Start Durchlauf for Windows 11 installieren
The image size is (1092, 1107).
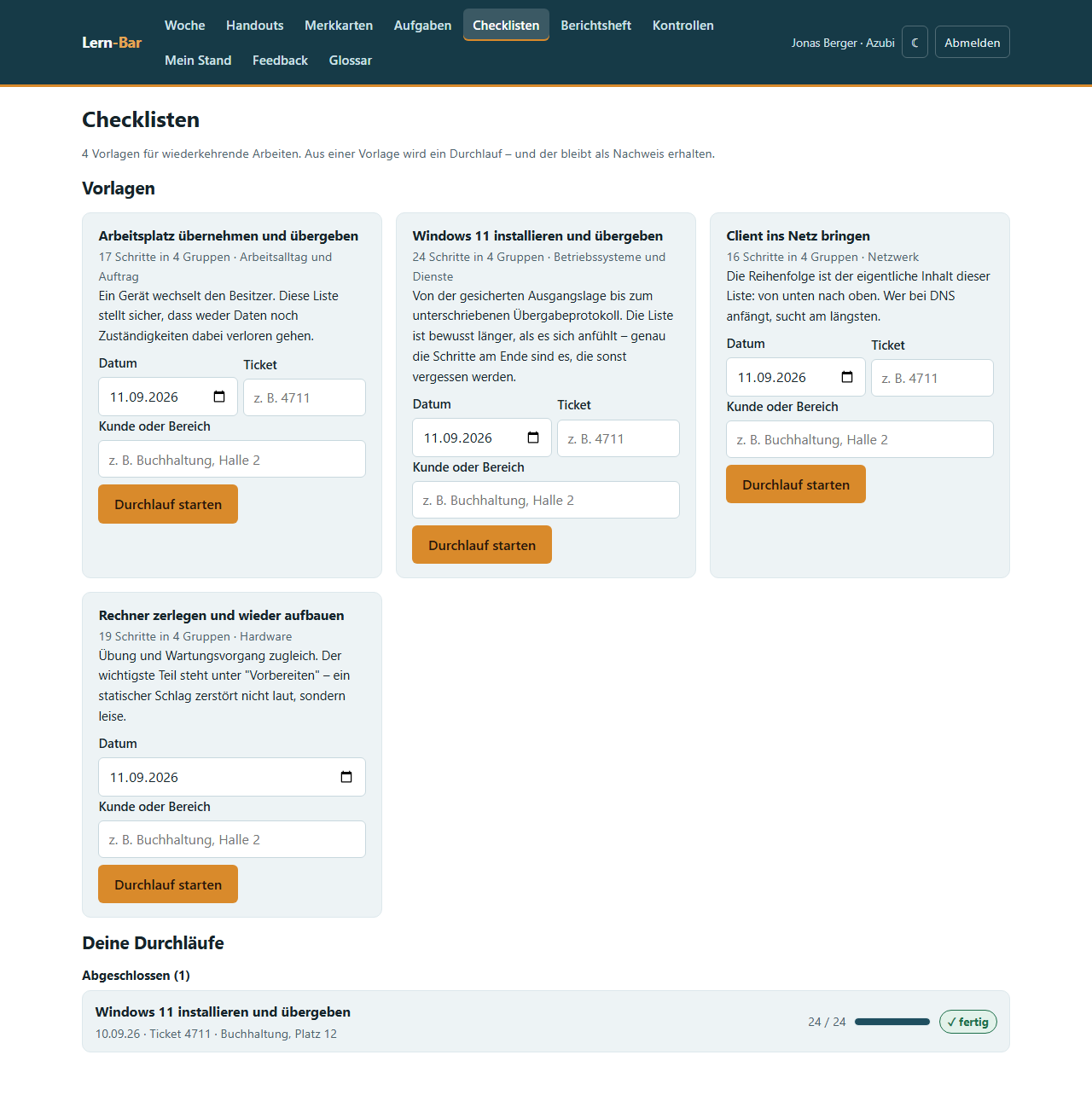[482, 545]
